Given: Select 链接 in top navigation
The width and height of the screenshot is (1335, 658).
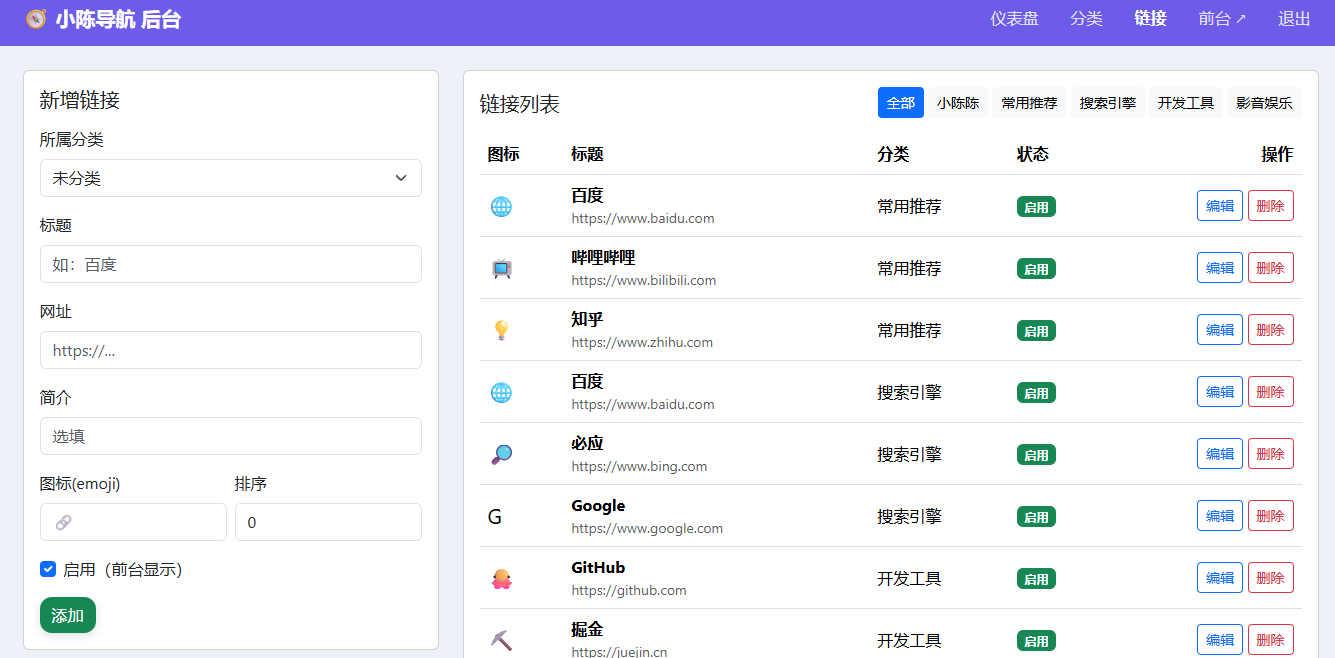Looking at the screenshot, I should coord(1150,19).
